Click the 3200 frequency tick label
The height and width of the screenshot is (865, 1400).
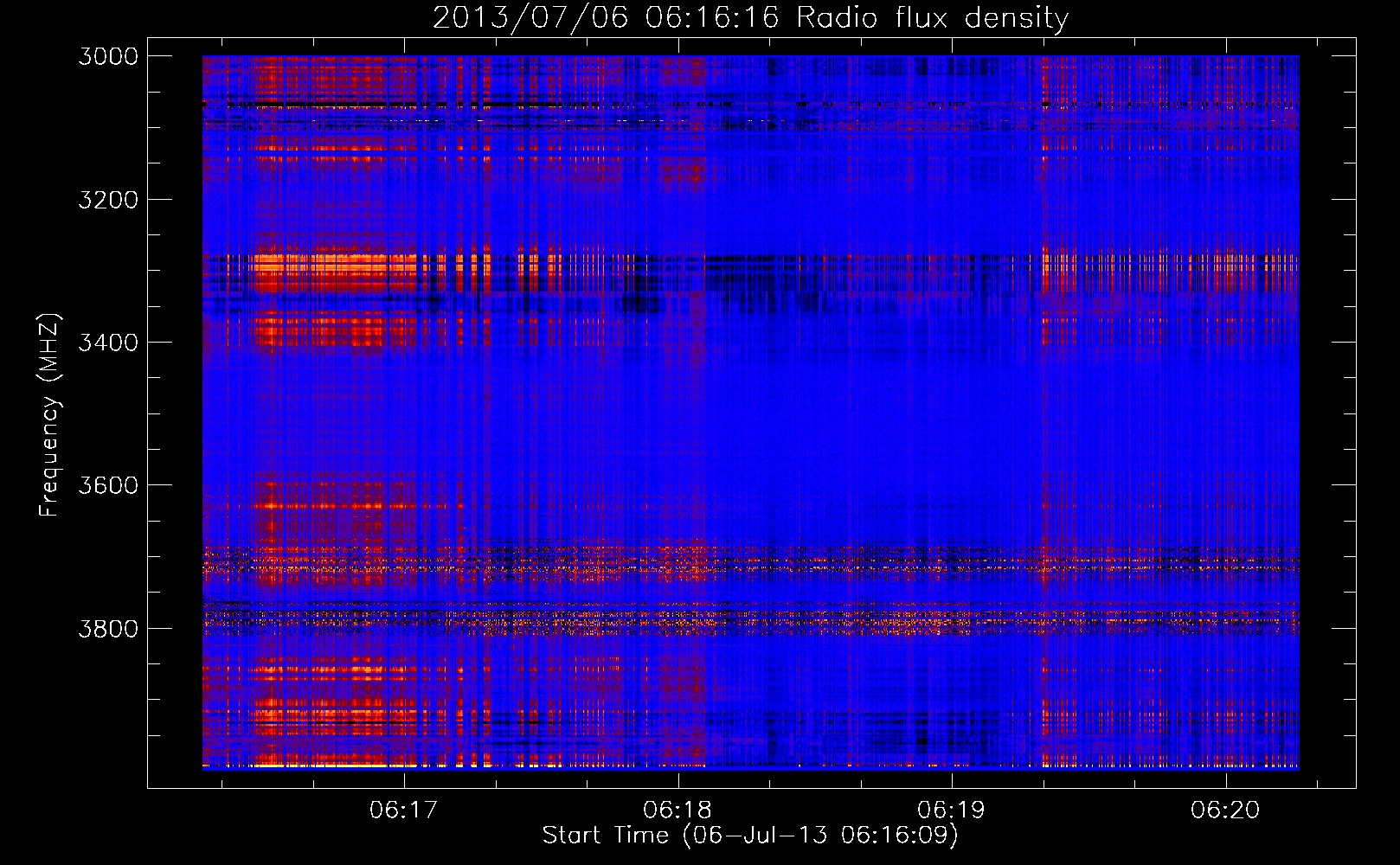108,200
